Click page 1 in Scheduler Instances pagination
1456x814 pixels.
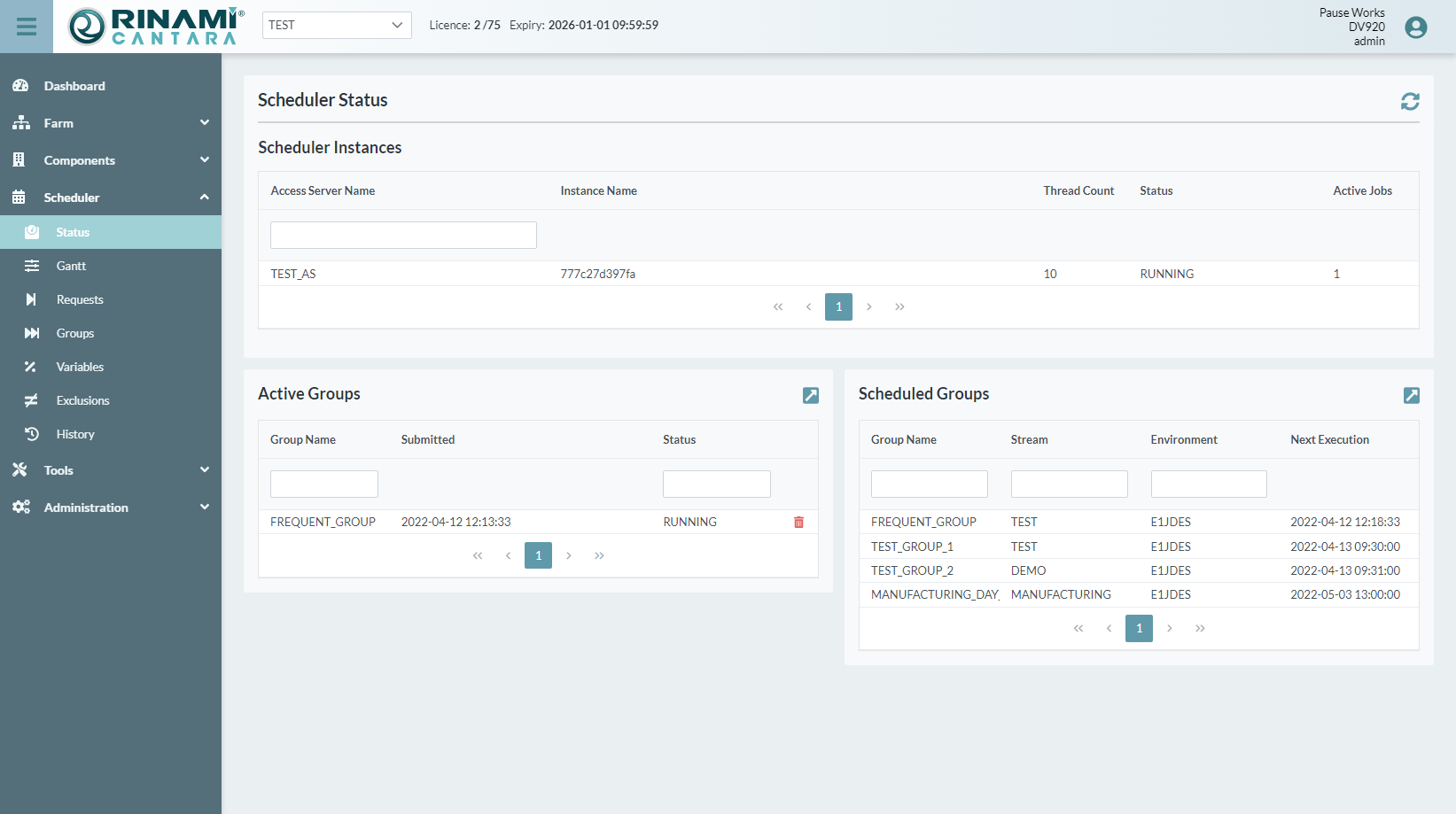pyautogui.click(x=838, y=307)
